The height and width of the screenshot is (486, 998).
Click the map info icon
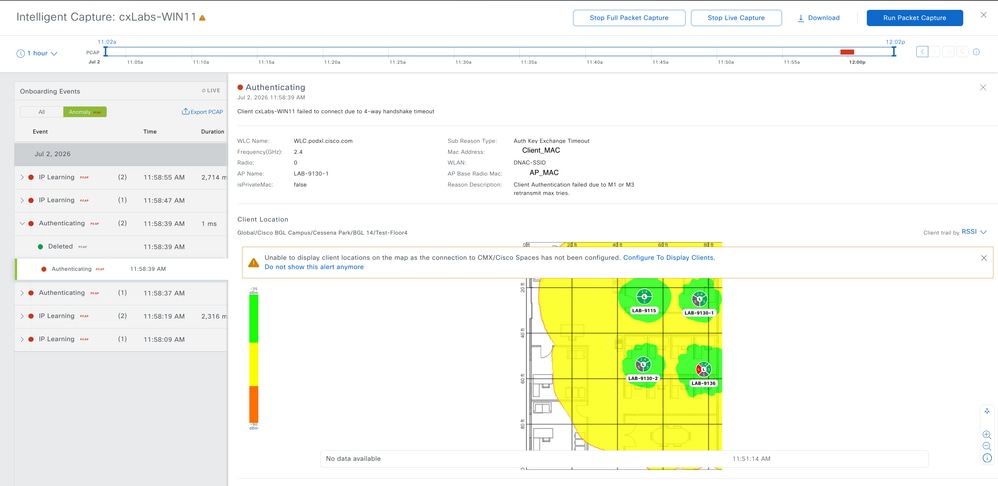coord(987,457)
